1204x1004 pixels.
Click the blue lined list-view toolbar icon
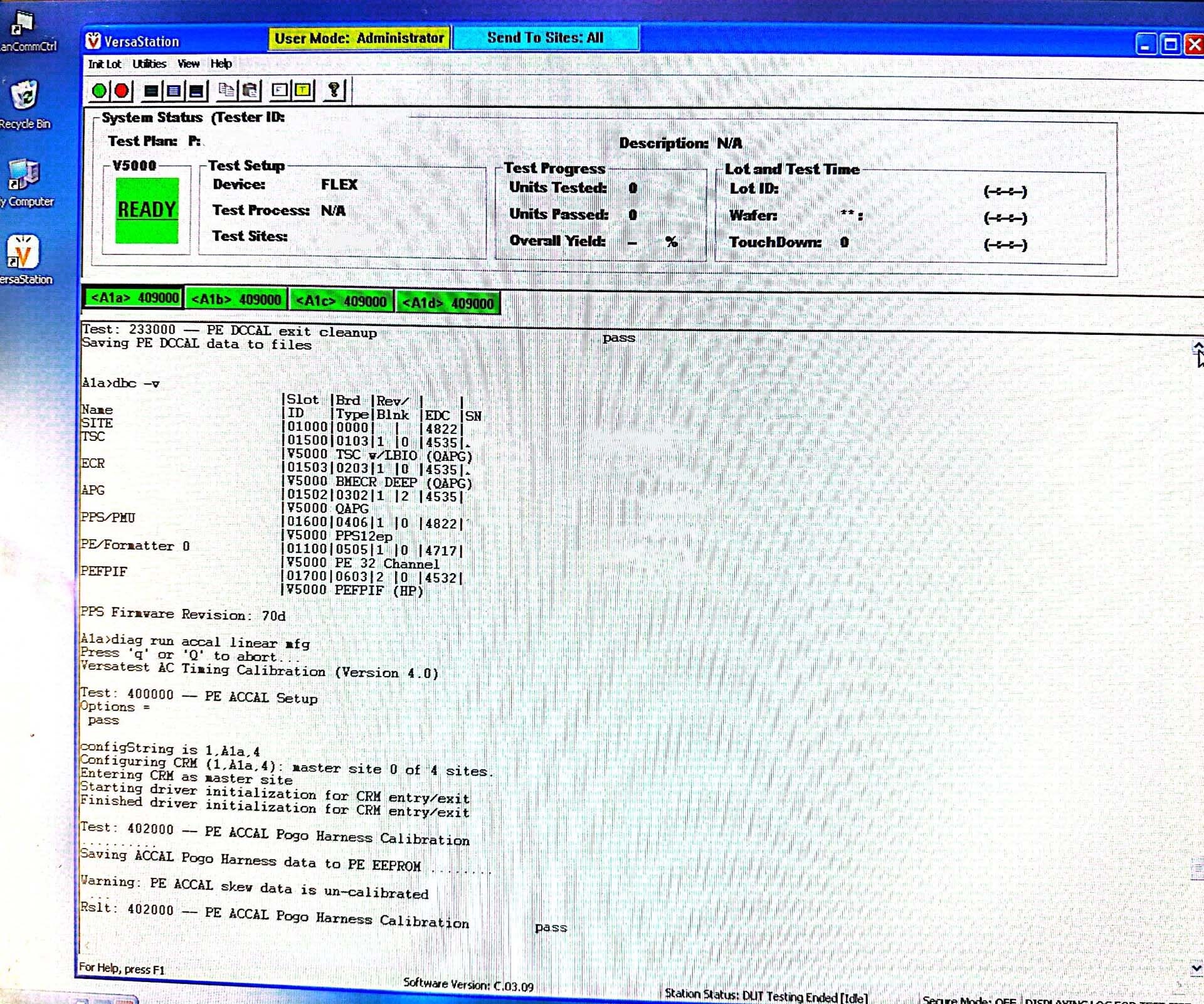tap(174, 91)
